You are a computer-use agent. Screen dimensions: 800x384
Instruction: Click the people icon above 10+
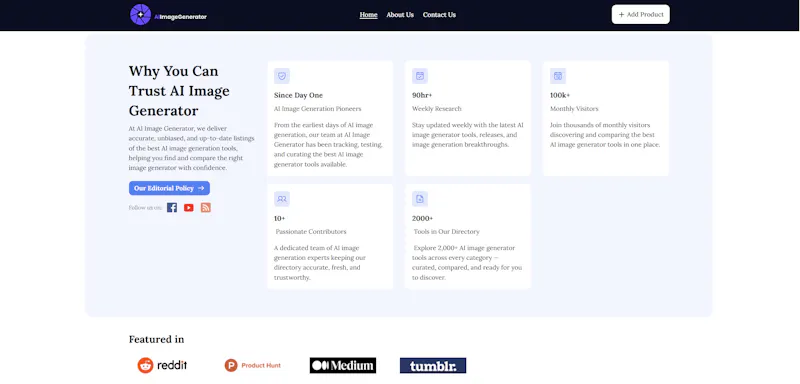282,199
